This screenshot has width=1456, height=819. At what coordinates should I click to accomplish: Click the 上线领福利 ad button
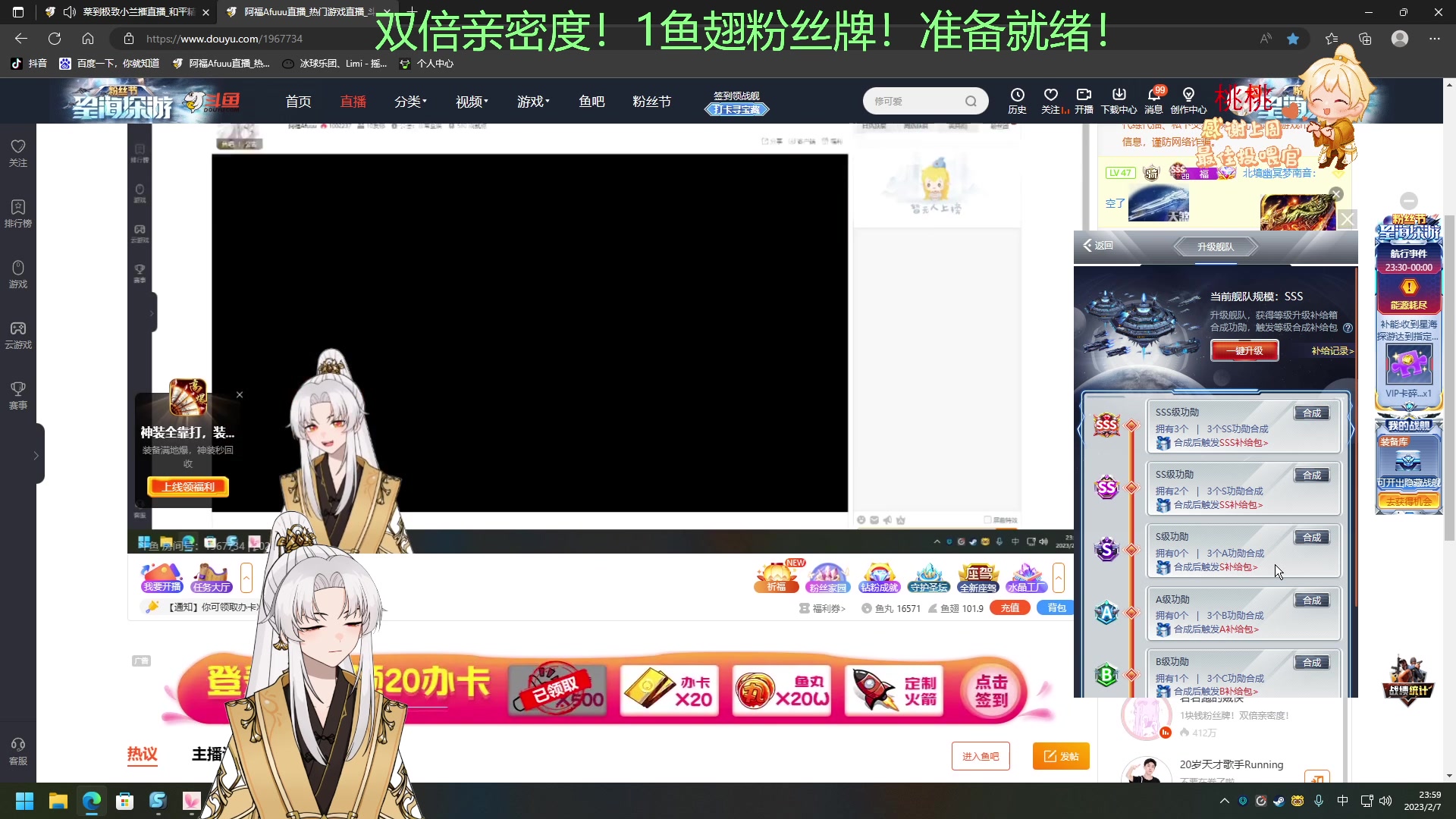click(188, 487)
